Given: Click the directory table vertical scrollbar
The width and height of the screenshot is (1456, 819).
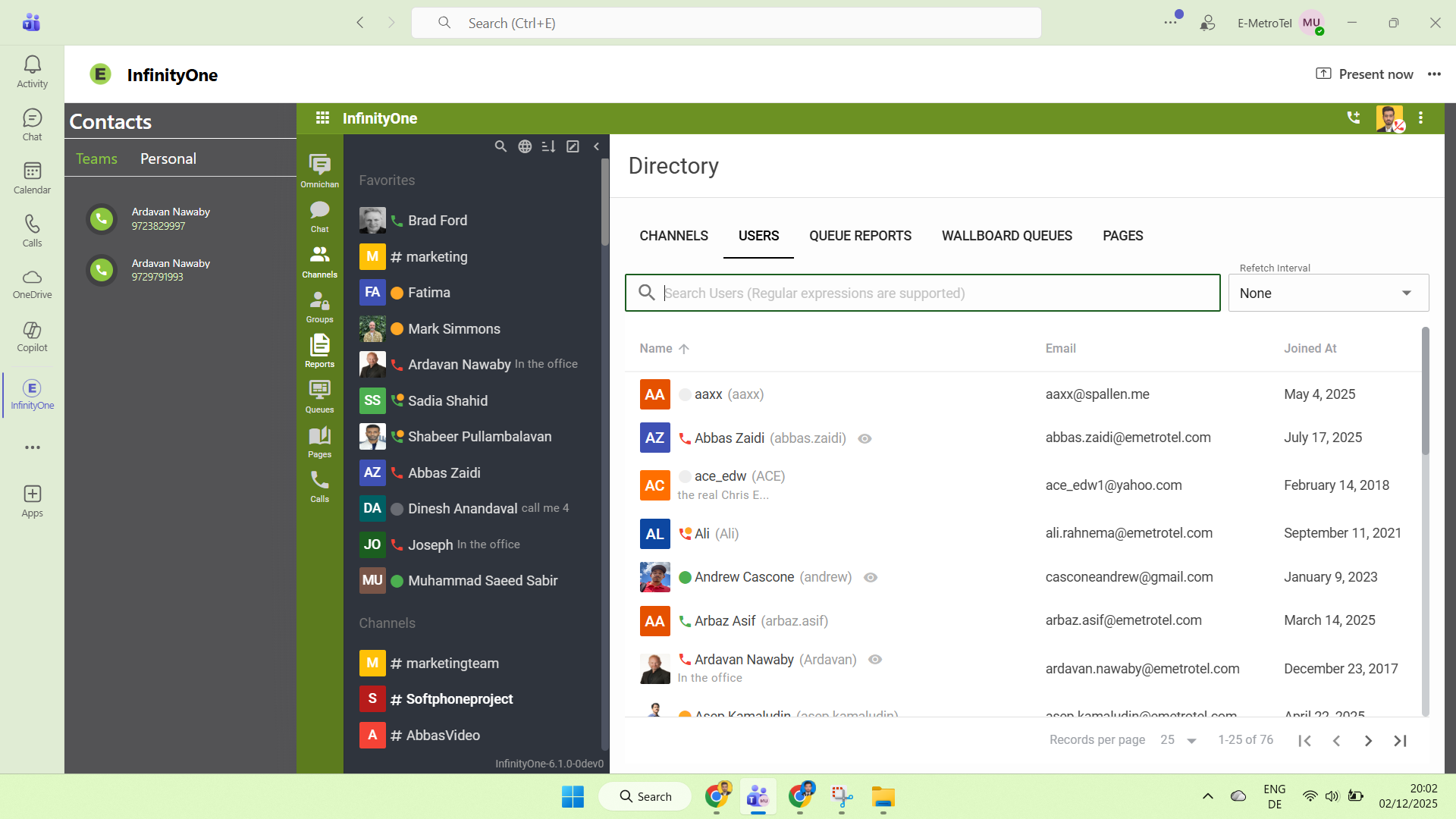Looking at the screenshot, I should point(1425,391).
